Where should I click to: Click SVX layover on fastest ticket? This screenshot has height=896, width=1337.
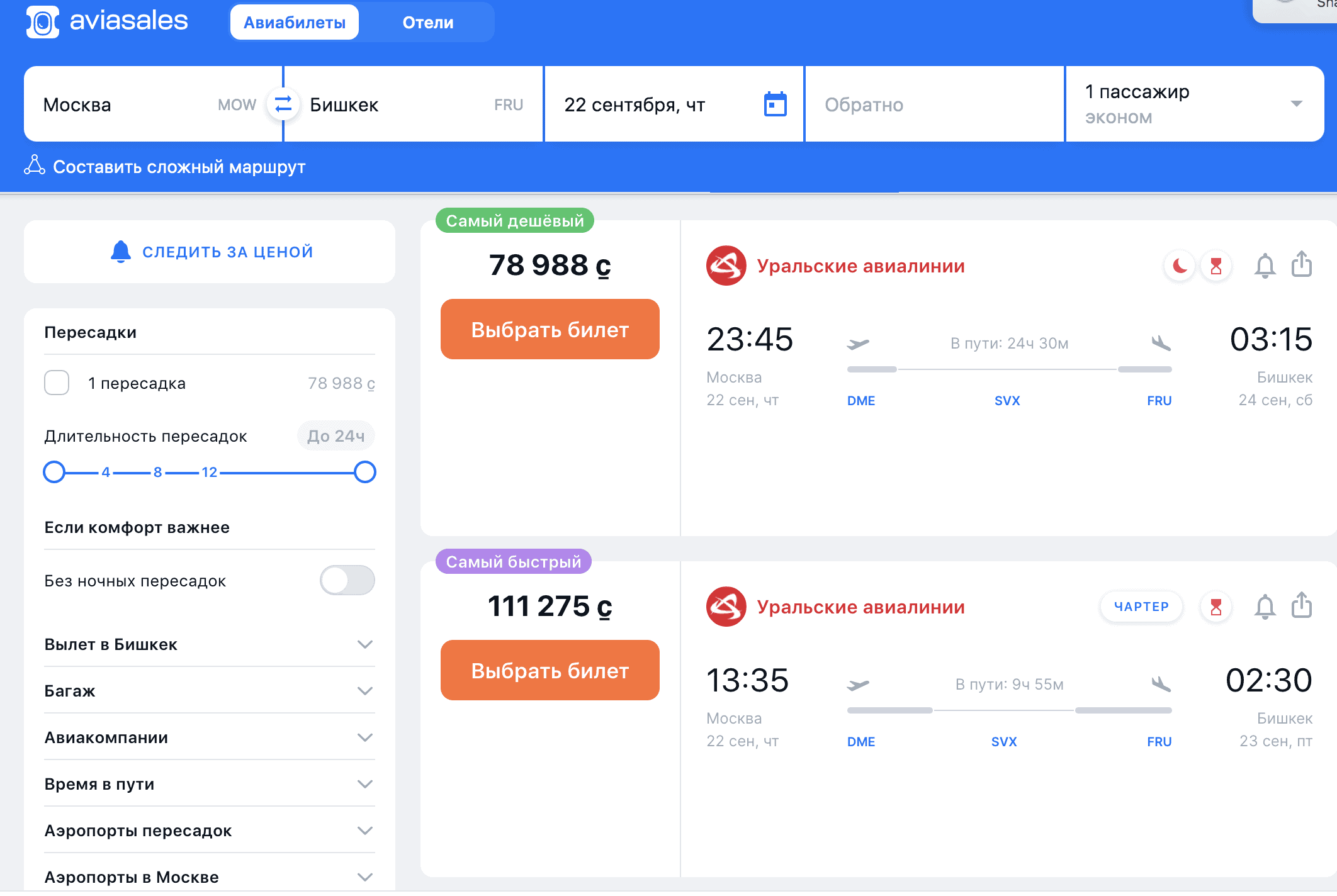(1004, 742)
